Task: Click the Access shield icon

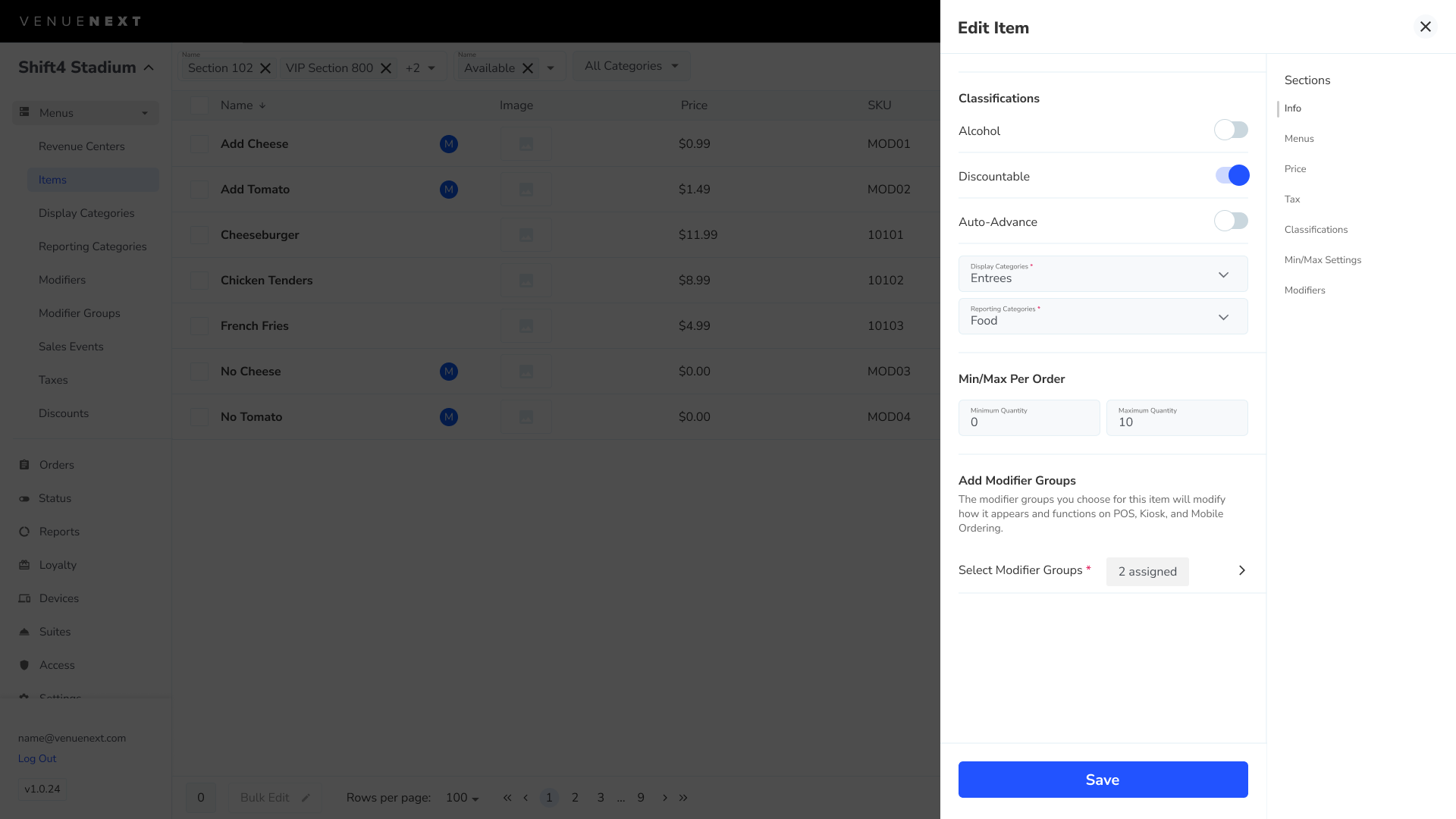Action: point(24,664)
